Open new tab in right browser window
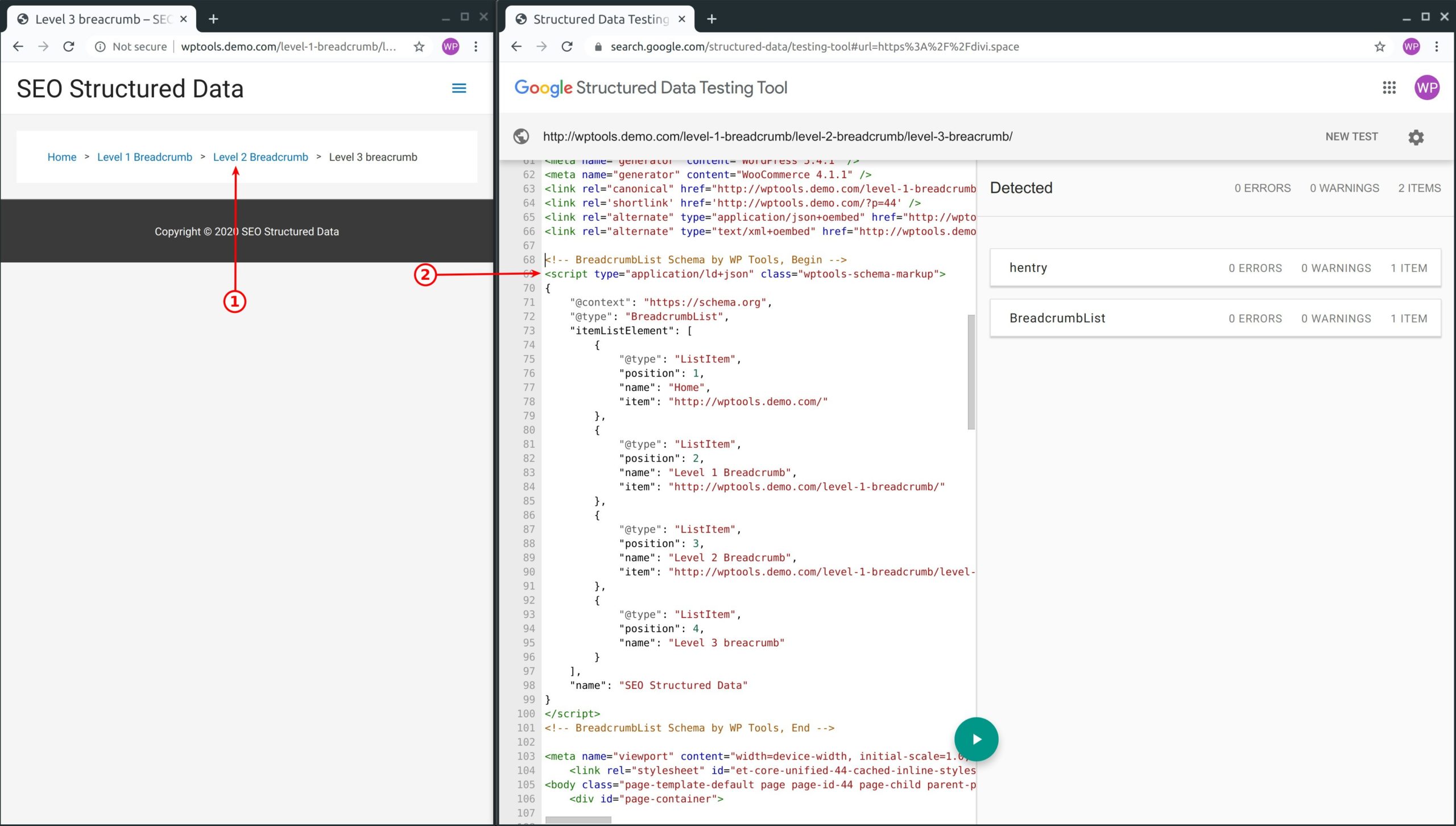The height and width of the screenshot is (826, 1456). point(712,19)
